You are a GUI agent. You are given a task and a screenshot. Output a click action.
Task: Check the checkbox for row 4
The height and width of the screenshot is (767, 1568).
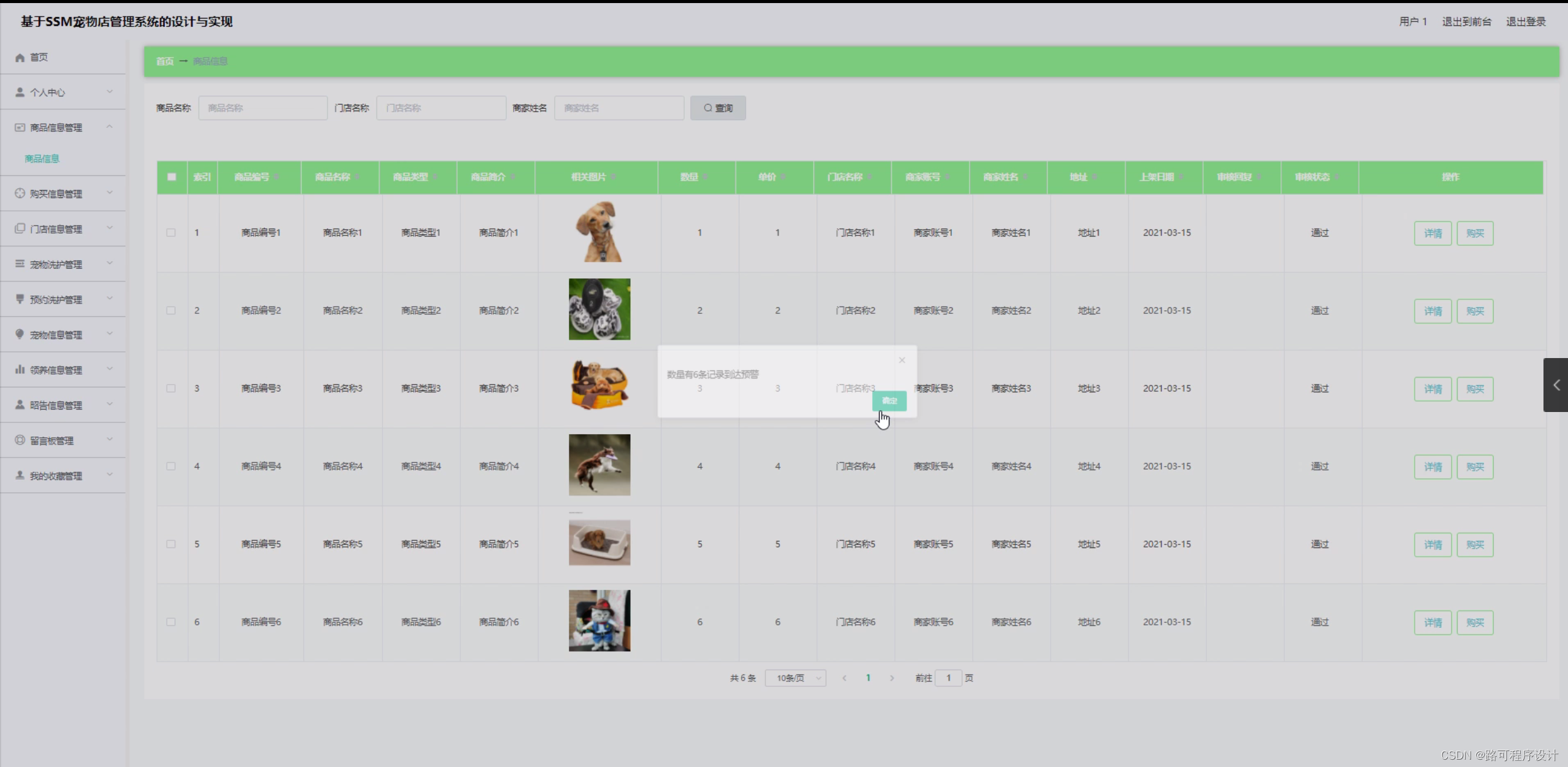click(171, 467)
